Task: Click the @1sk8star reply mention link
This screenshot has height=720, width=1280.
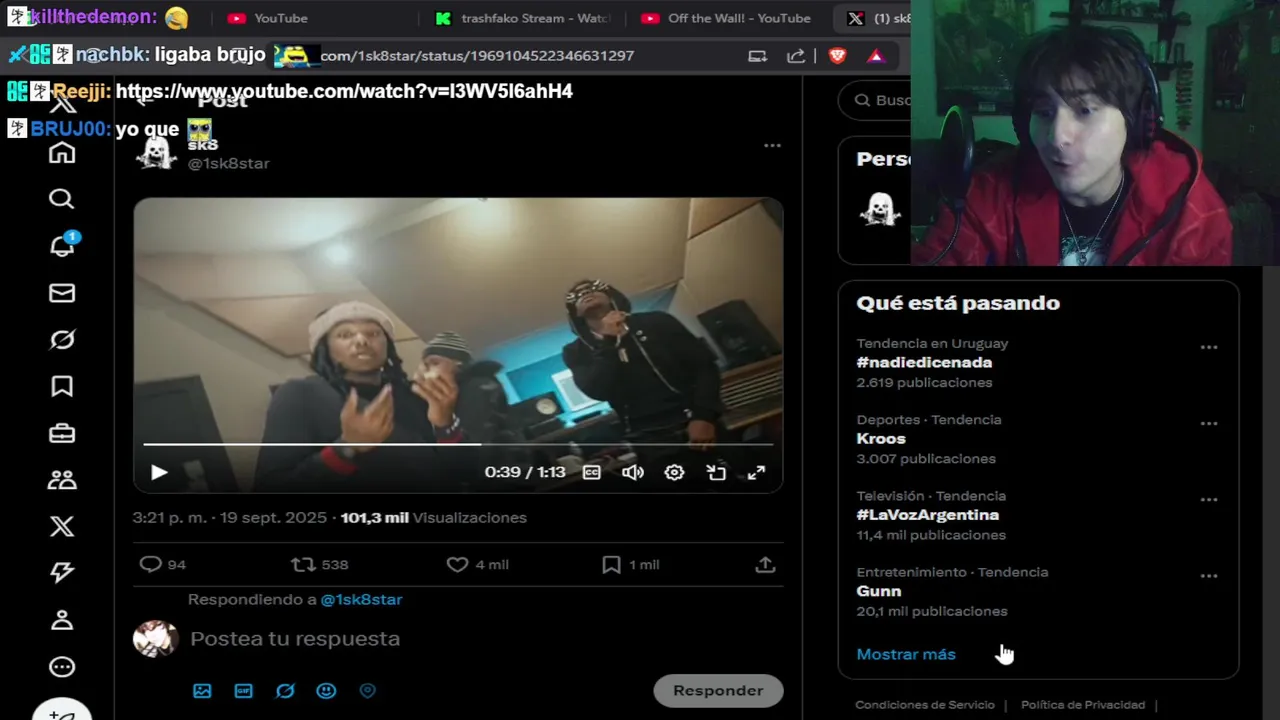Action: coord(361,600)
